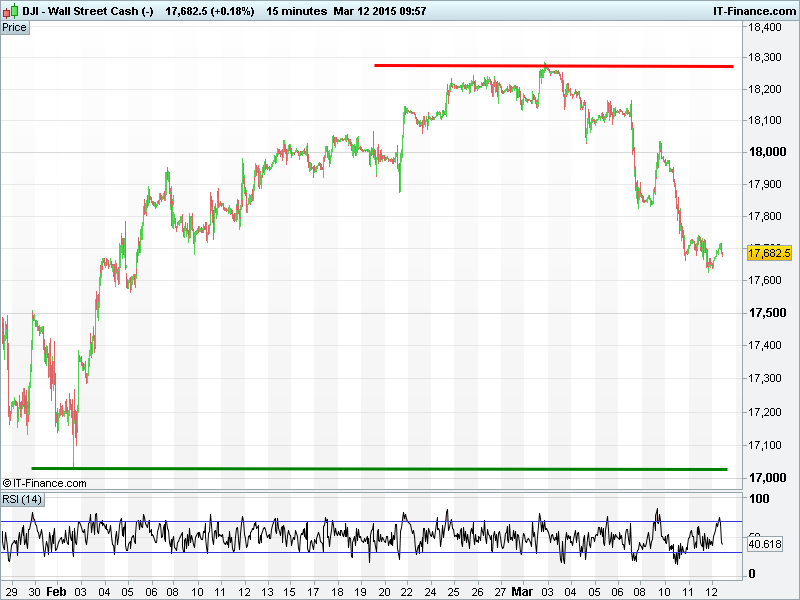Click the 17,000 label on the price axis
The image size is (800, 600).
[766, 476]
